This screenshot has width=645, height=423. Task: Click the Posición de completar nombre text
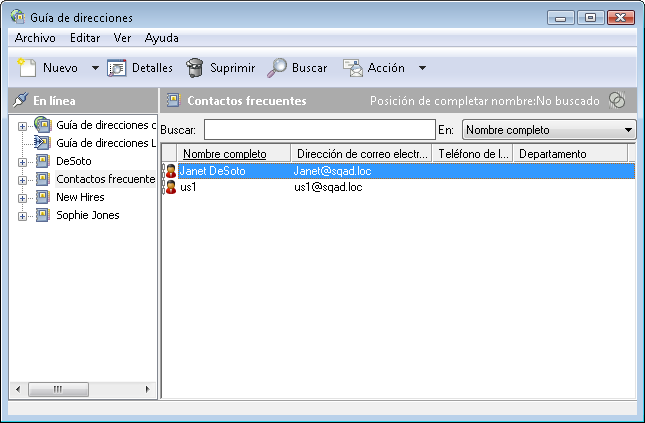pos(485,100)
